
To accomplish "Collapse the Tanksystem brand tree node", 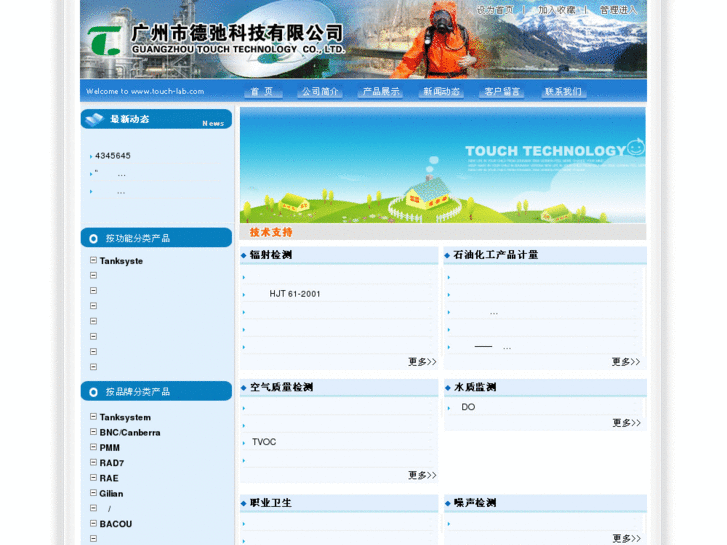I will (x=93, y=417).
